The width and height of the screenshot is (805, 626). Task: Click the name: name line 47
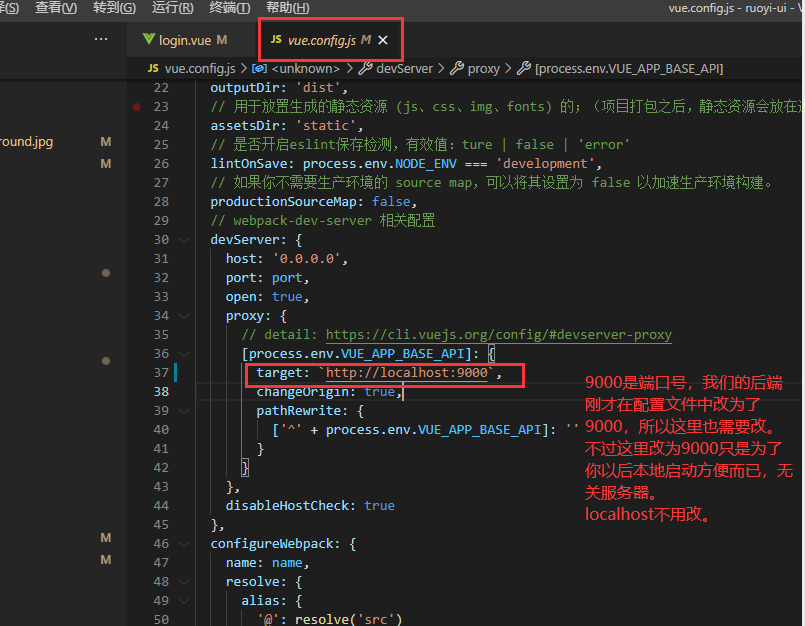267,563
